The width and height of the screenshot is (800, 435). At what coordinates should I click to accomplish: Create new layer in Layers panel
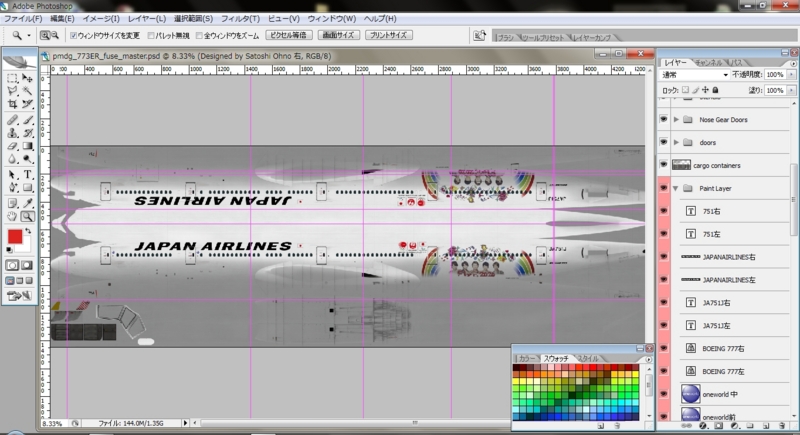click(766, 426)
